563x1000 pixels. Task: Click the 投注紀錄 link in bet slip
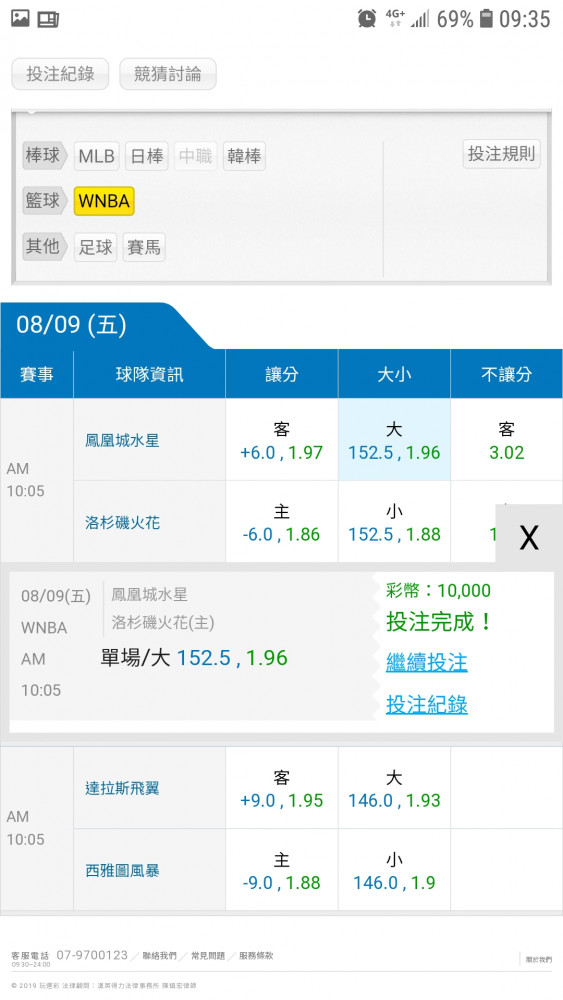(427, 704)
